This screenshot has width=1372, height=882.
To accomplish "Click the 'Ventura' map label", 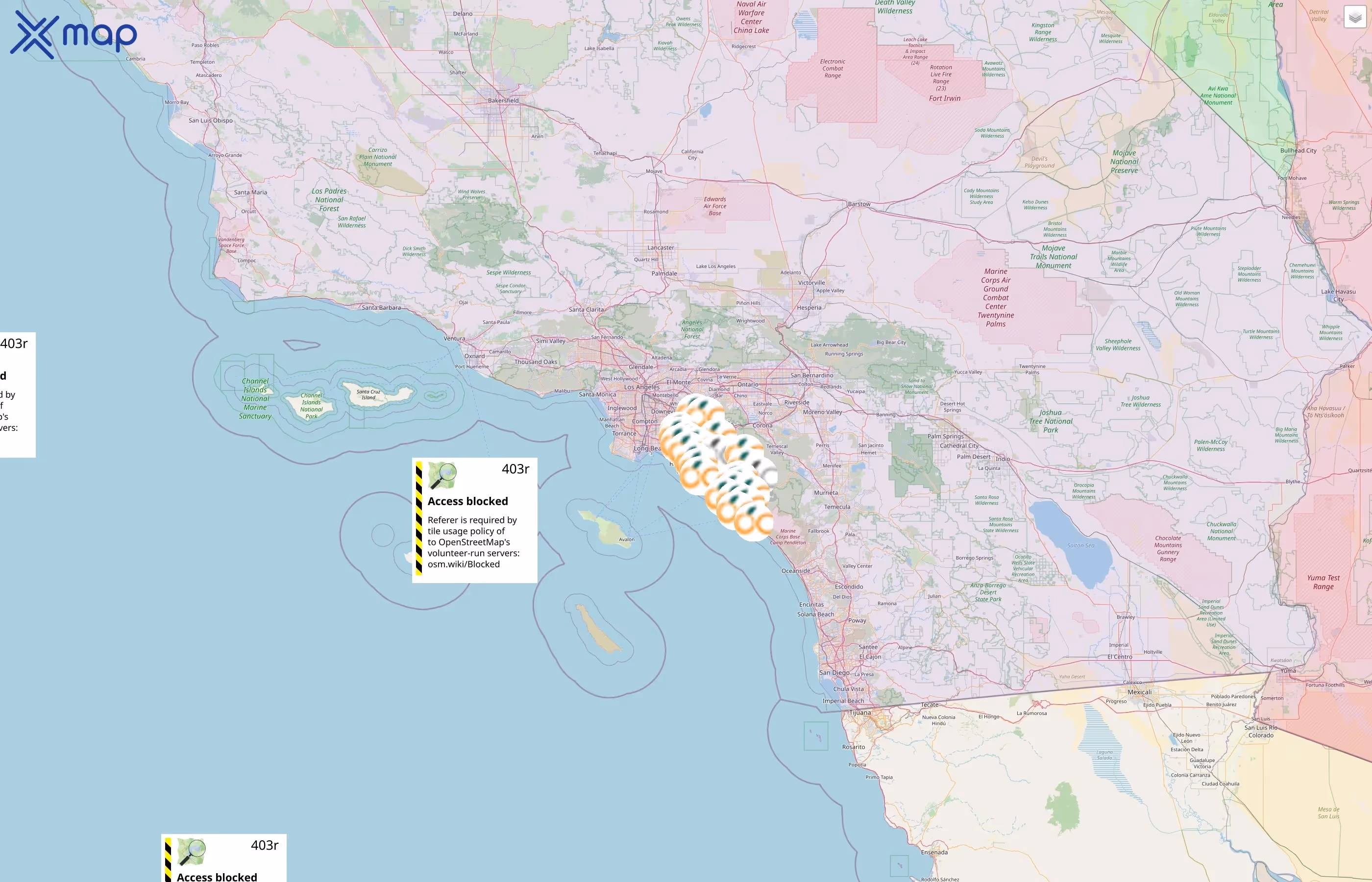I will pos(454,339).
